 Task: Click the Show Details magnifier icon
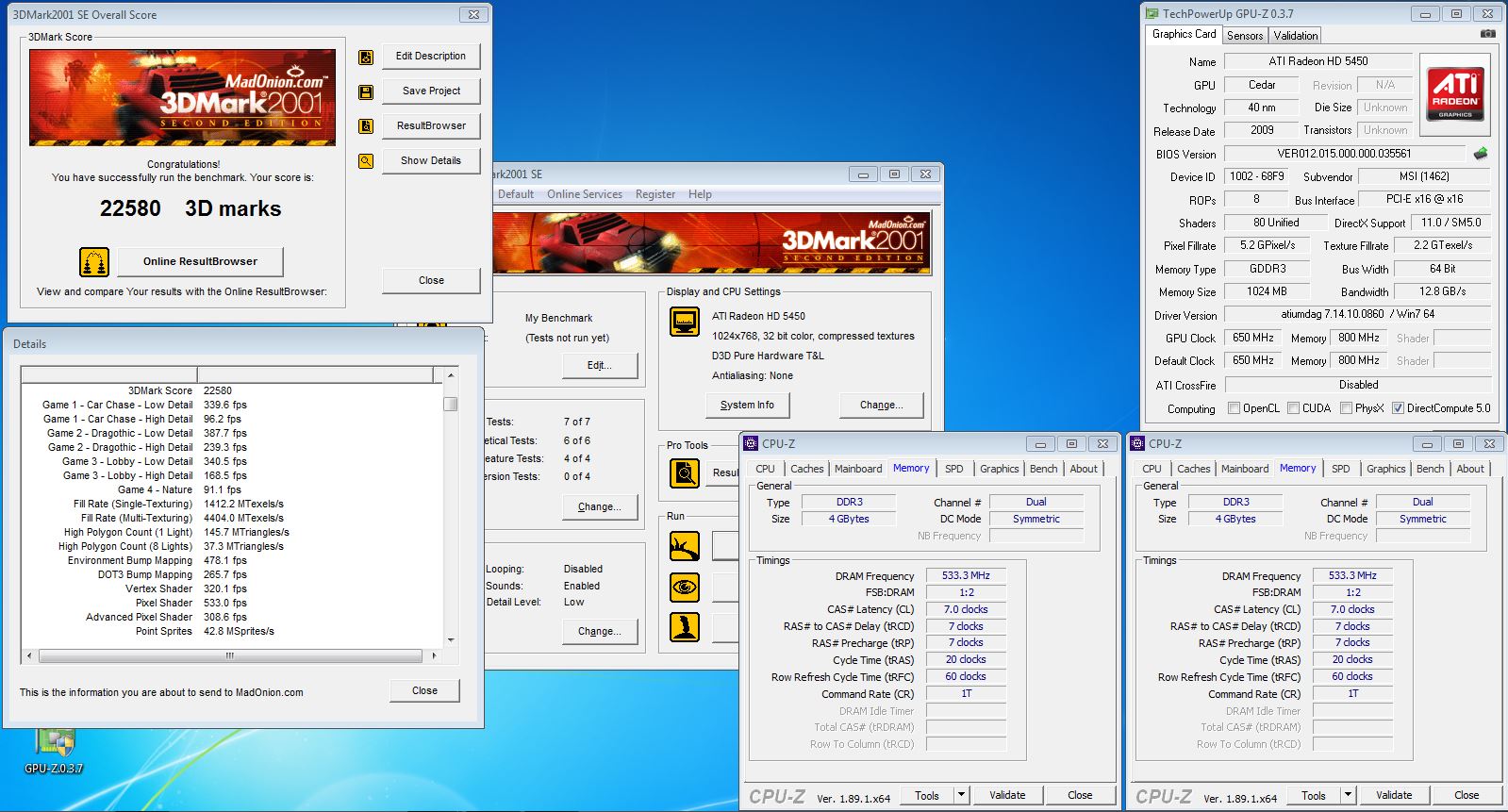[x=366, y=161]
